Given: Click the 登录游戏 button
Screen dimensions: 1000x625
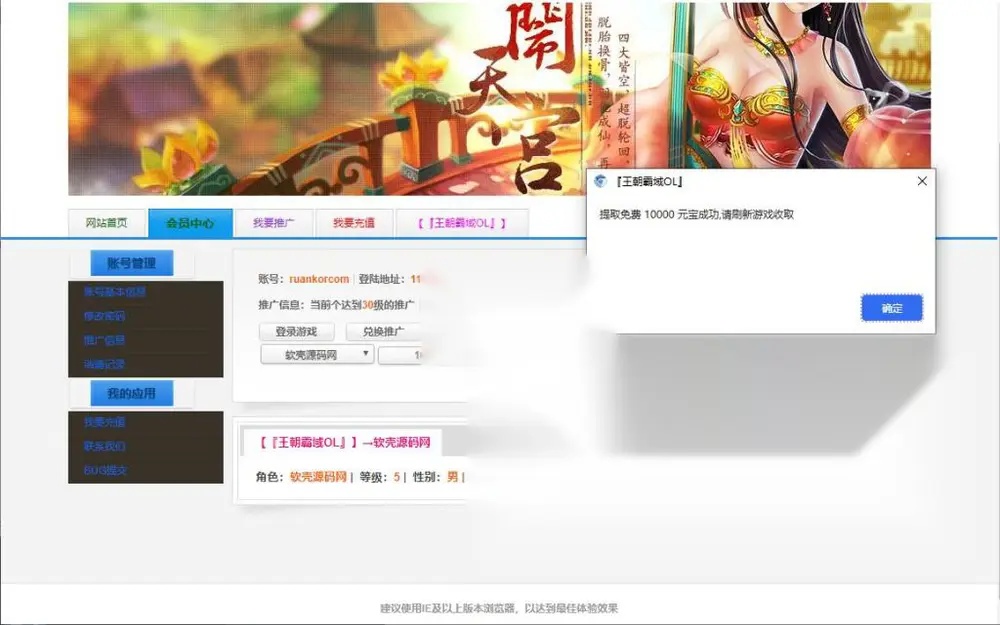Looking at the screenshot, I should [297, 332].
